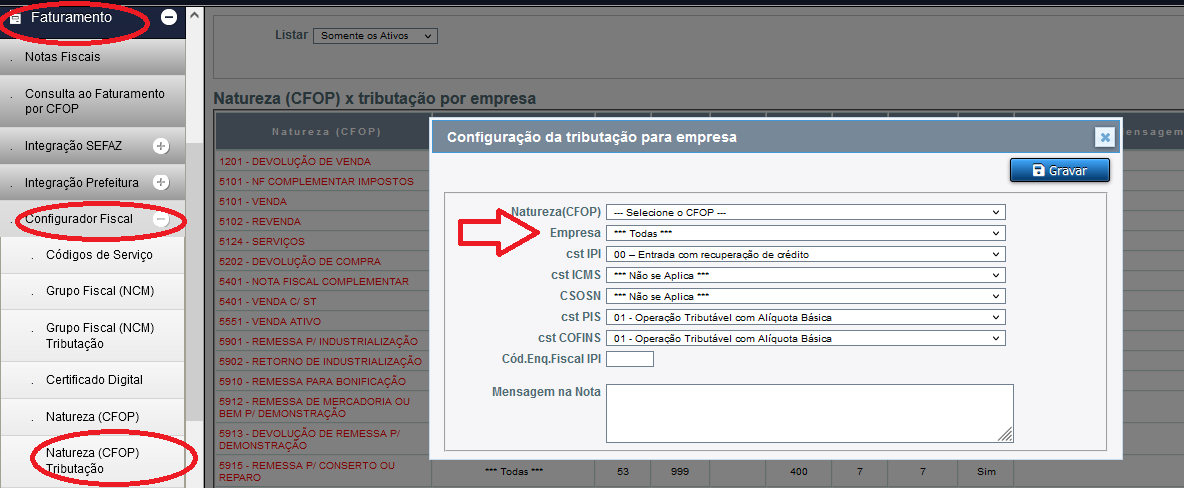This screenshot has height=488, width=1184.
Task: Open the Listar filter dropdown
Action: tap(375, 36)
